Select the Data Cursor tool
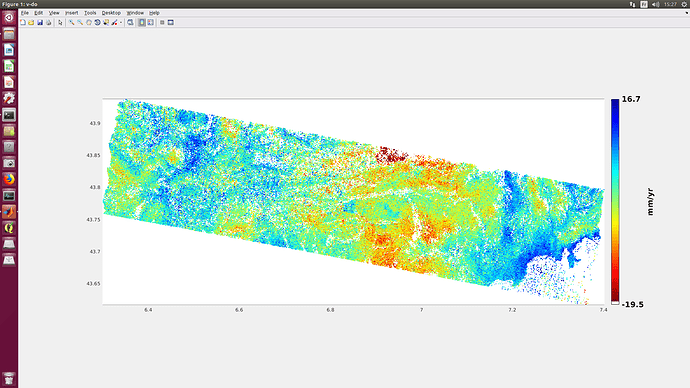Screen dimensions: 690x388 coord(106,22)
